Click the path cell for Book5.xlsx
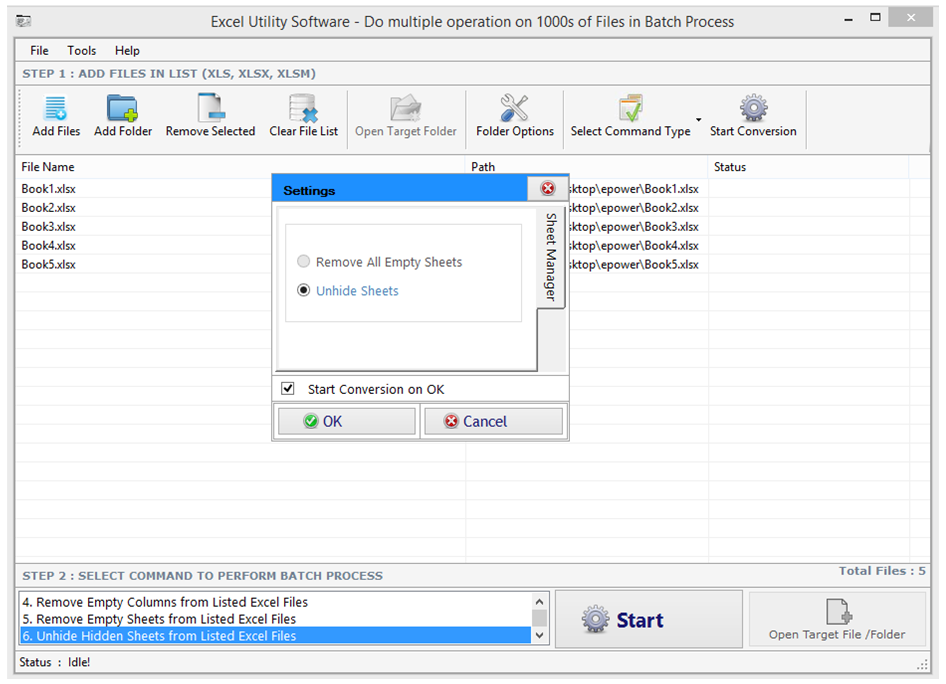Viewport: 946px width, 684px height. click(633, 264)
